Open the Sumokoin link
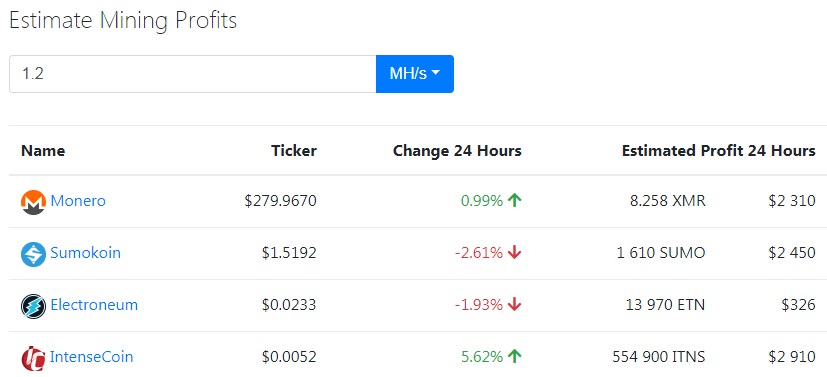 click(85, 253)
